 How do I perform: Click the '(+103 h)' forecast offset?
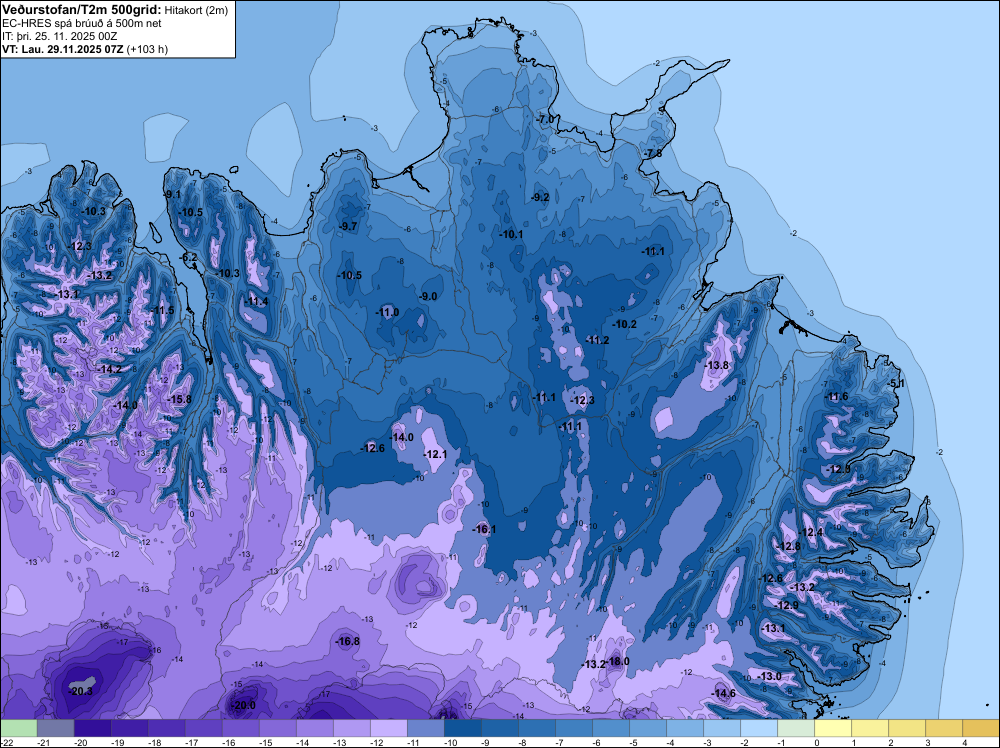[x=147, y=49]
